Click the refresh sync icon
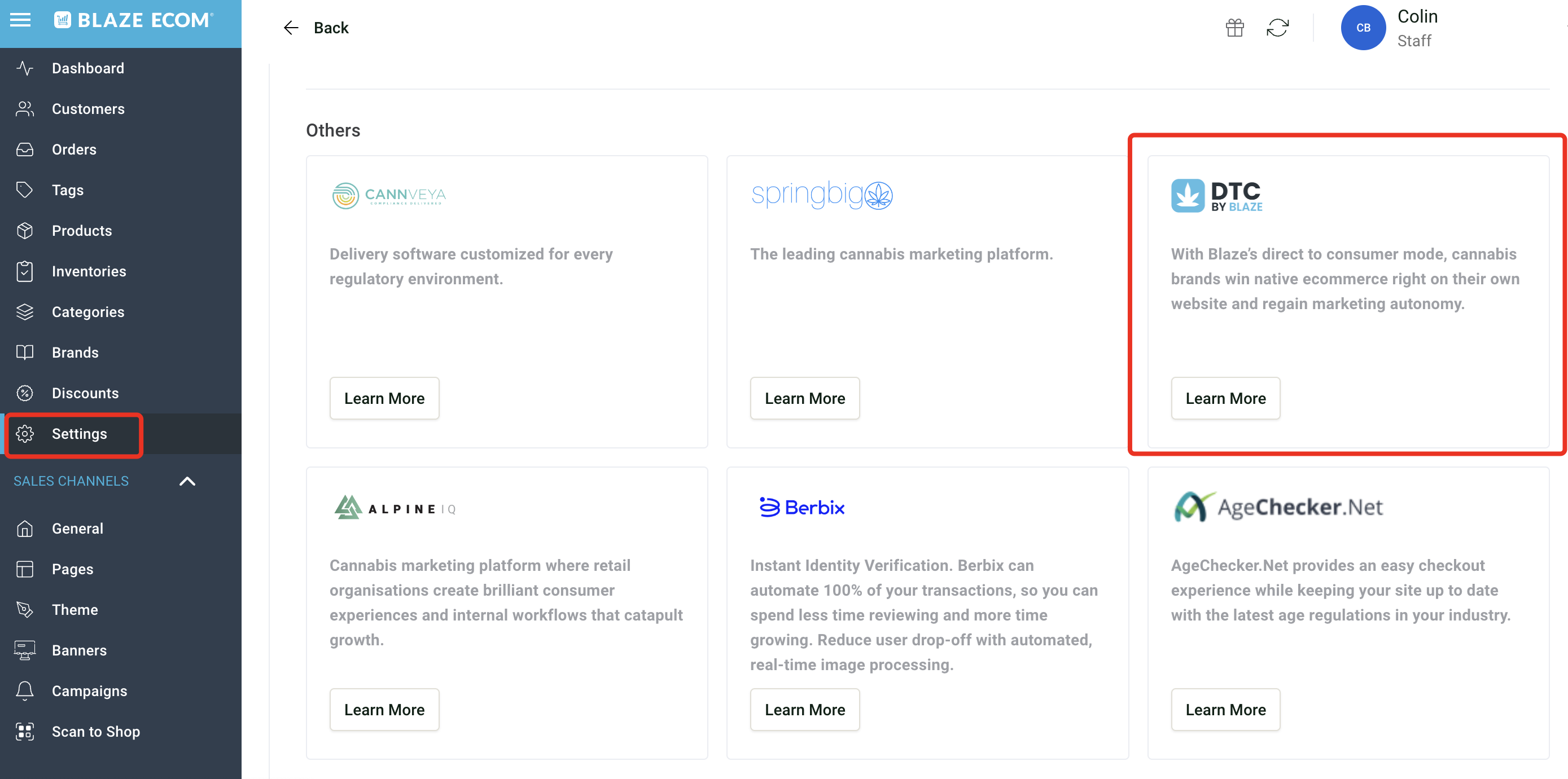 click(x=1278, y=28)
